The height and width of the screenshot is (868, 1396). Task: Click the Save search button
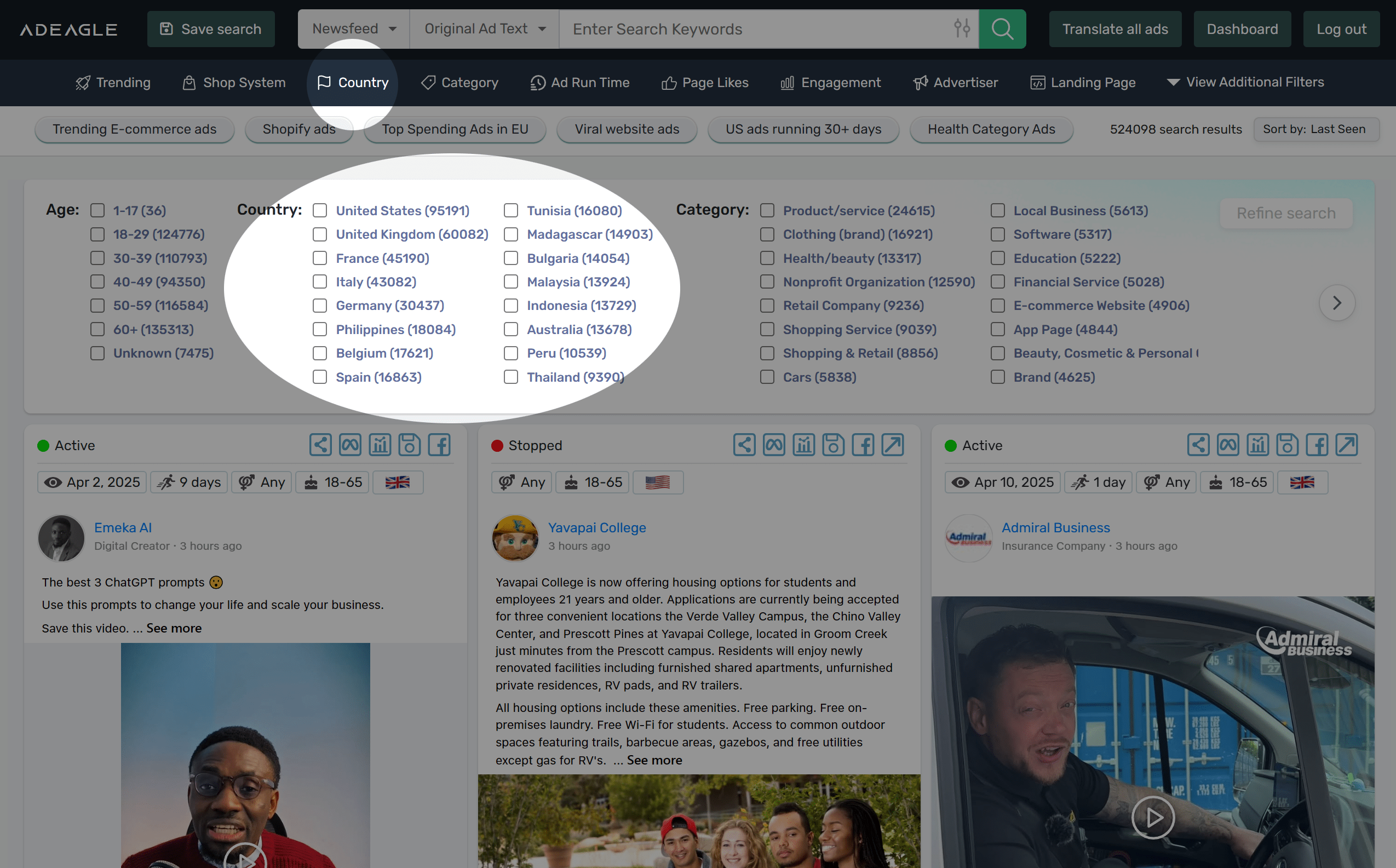point(211,28)
